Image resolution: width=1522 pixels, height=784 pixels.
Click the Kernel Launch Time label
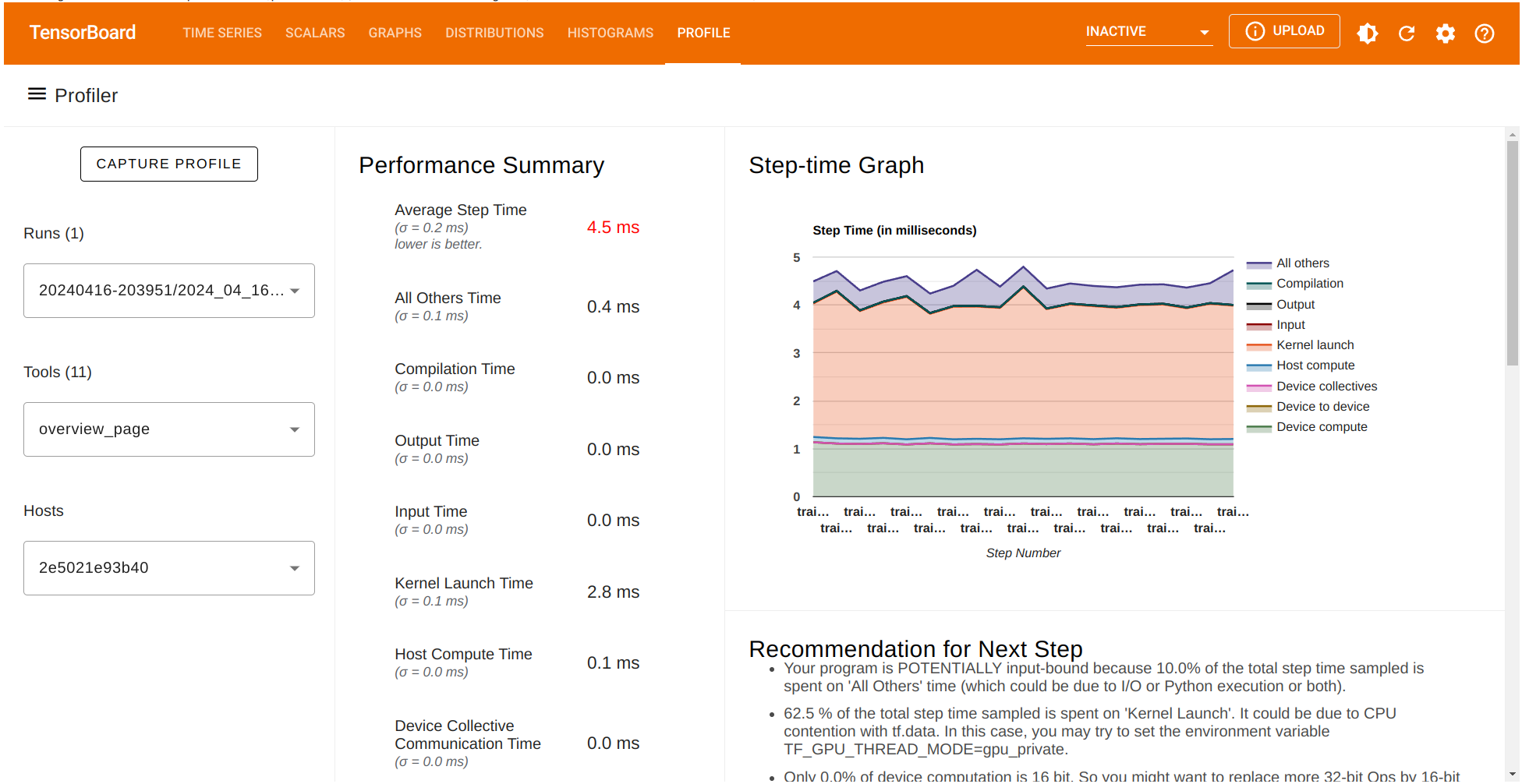coord(464,584)
